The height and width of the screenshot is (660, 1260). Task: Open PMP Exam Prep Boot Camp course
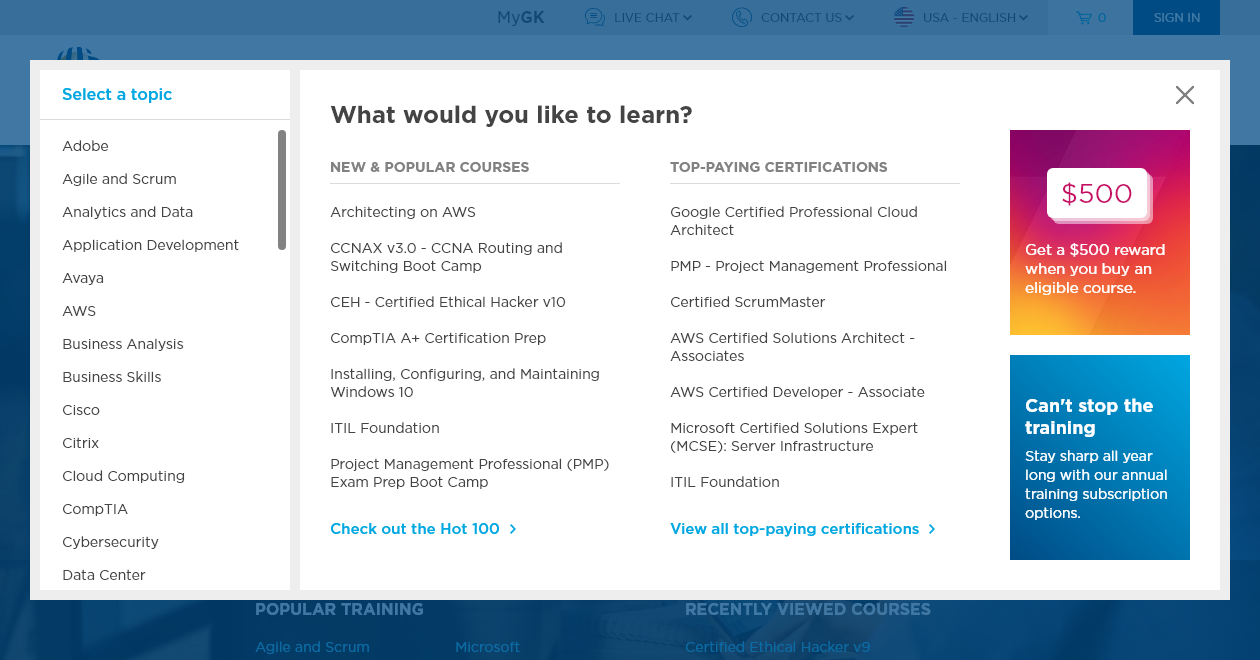click(x=469, y=473)
